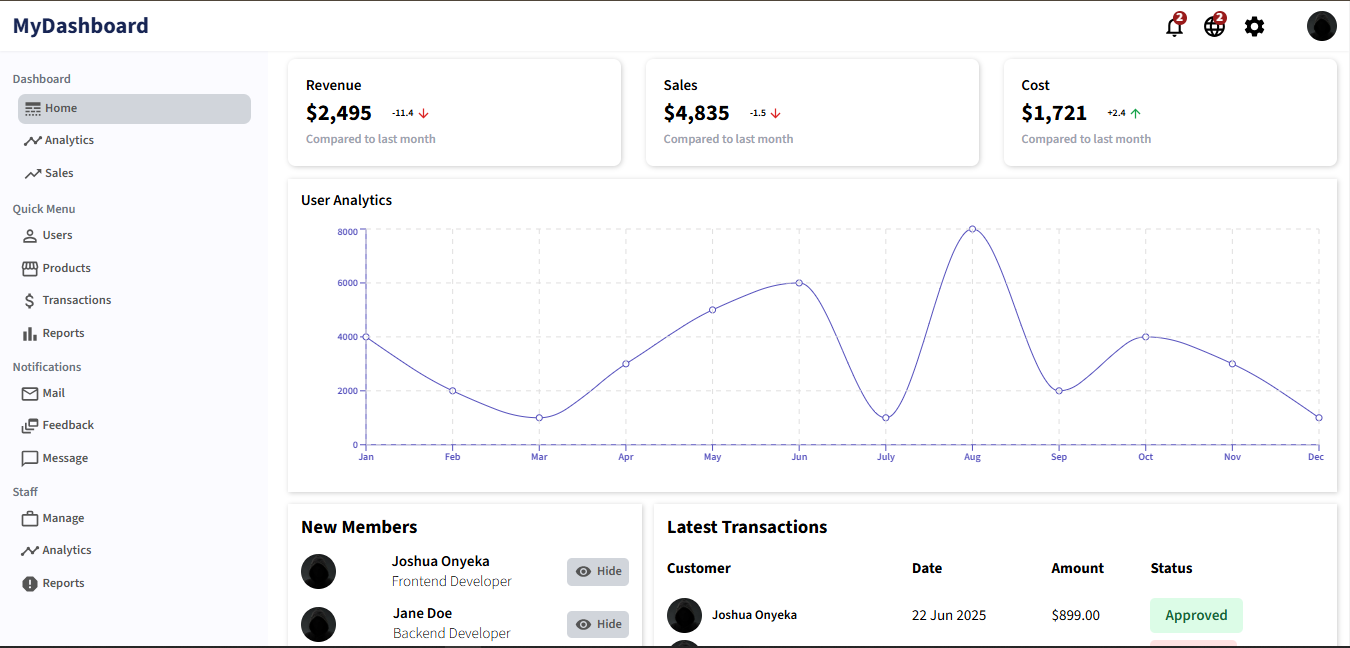
Task: Click the globe language icon
Action: tap(1214, 27)
